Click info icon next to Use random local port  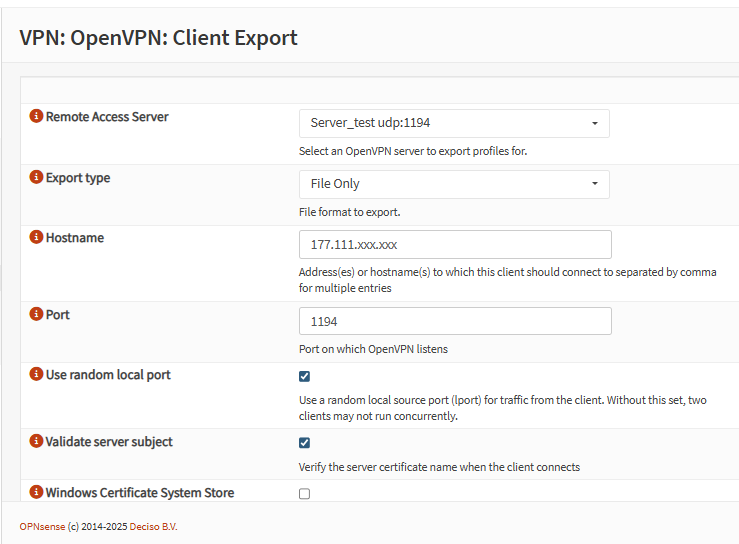click(x=37, y=375)
